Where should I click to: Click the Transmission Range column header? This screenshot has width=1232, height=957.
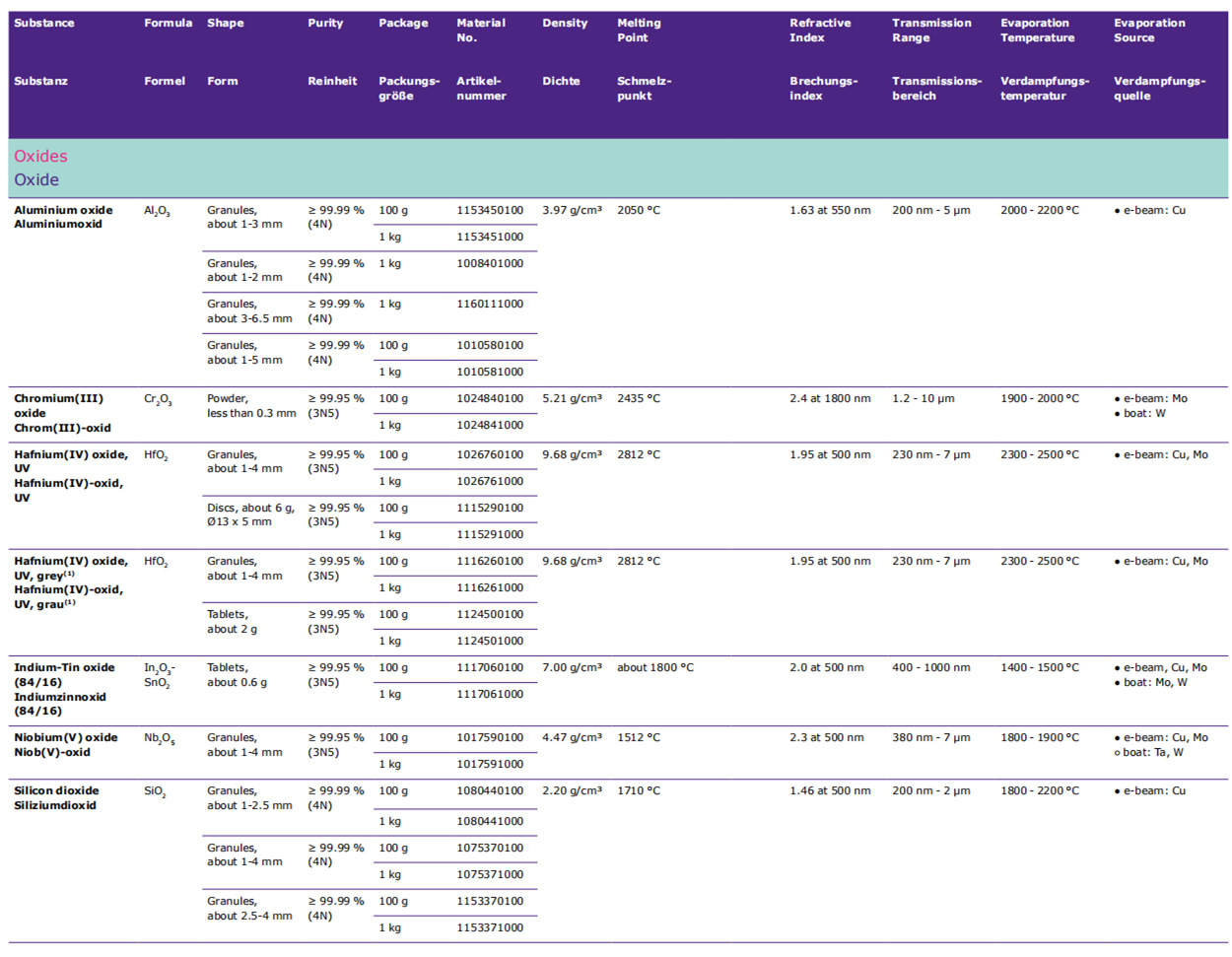click(x=930, y=30)
